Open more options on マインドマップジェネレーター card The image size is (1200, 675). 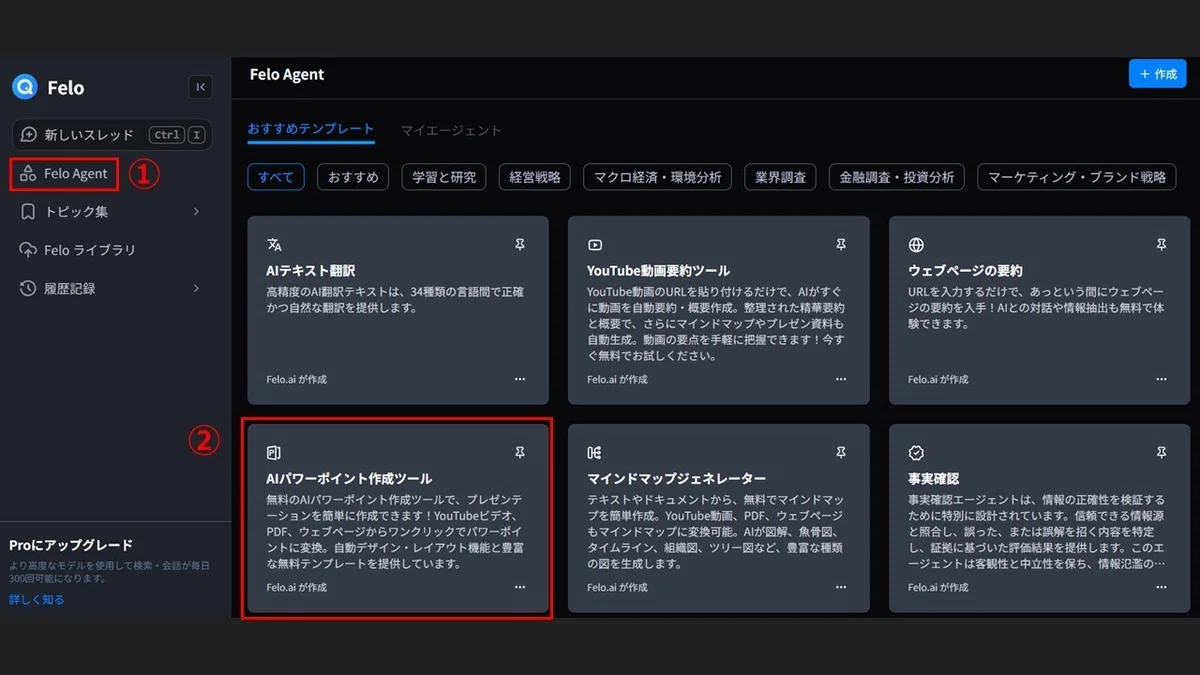tap(841, 587)
